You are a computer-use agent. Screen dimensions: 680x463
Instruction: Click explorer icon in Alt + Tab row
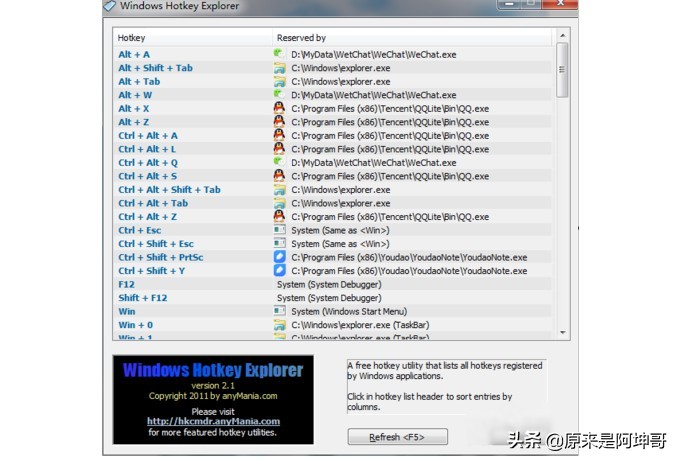click(279, 82)
